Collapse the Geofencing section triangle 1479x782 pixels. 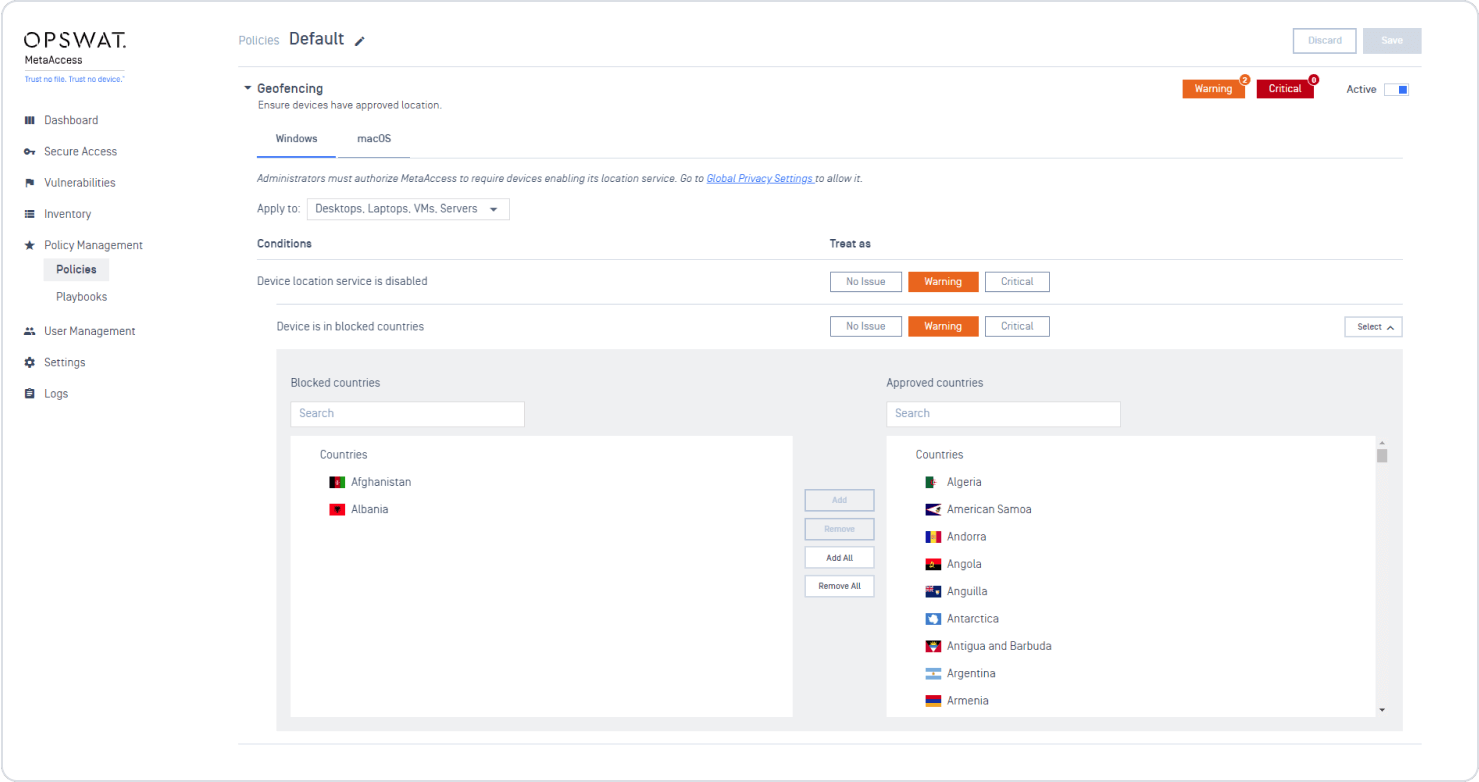tap(248, 88)
